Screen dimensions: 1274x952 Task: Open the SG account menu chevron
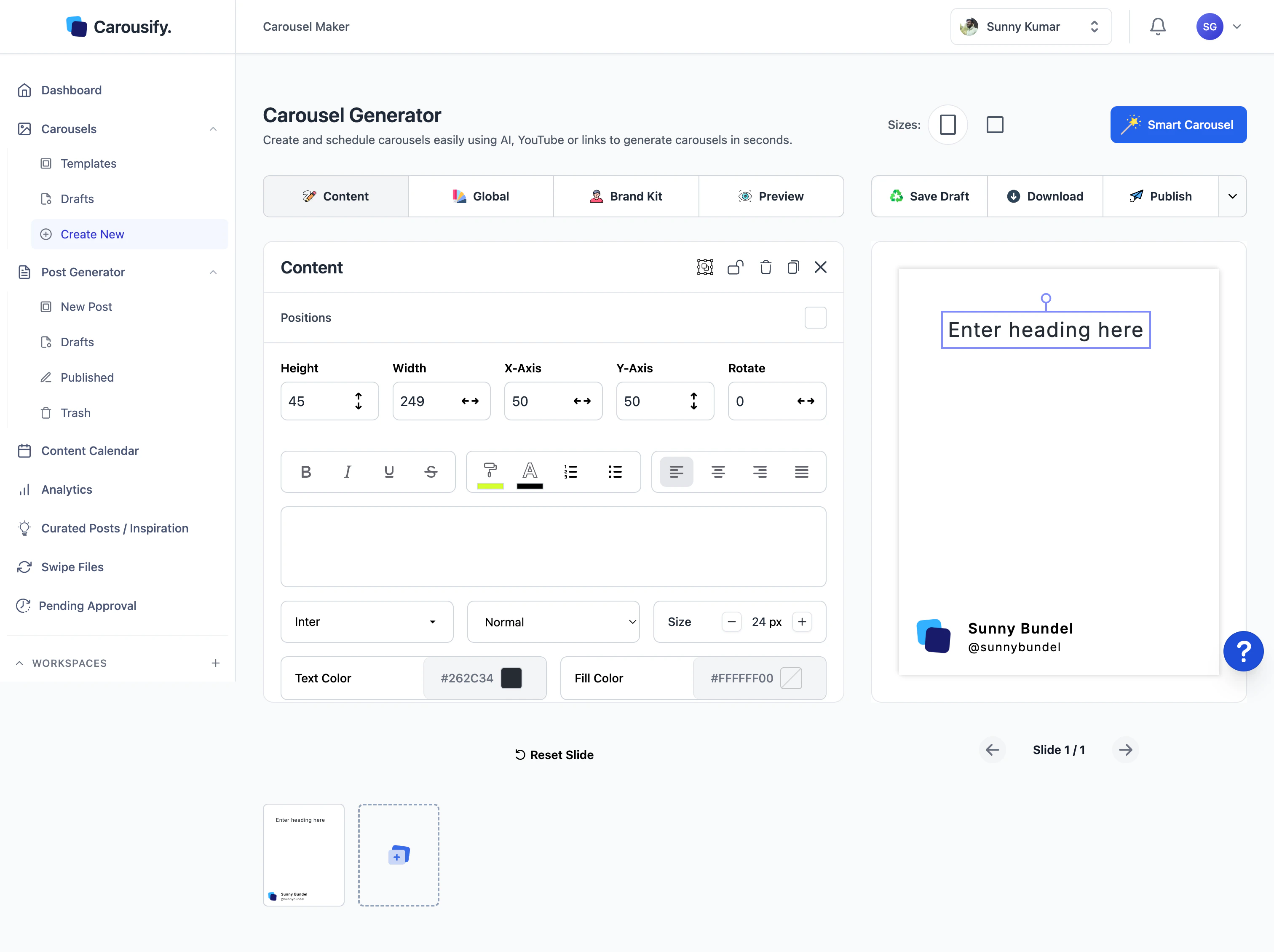click(x=1237, y=27)
